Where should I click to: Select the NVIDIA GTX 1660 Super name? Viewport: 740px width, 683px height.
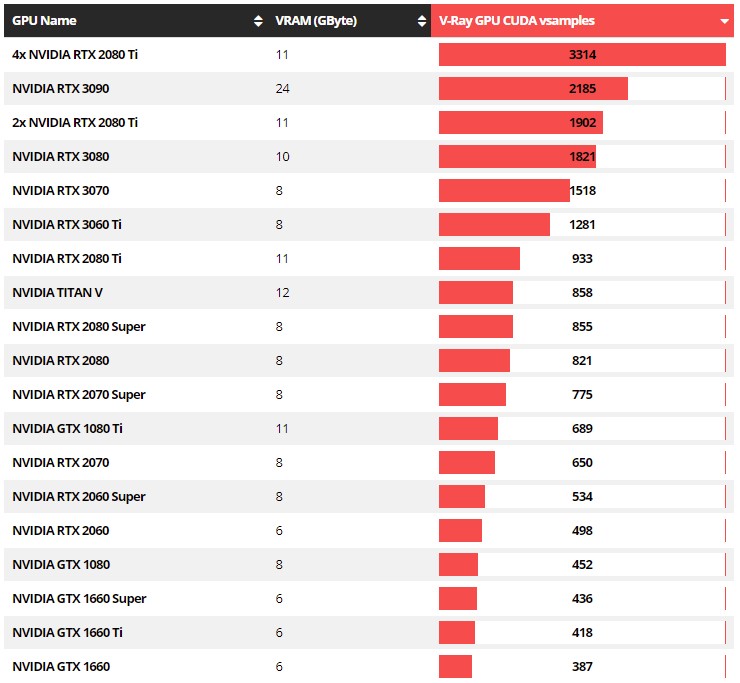(x=79, y=598)
